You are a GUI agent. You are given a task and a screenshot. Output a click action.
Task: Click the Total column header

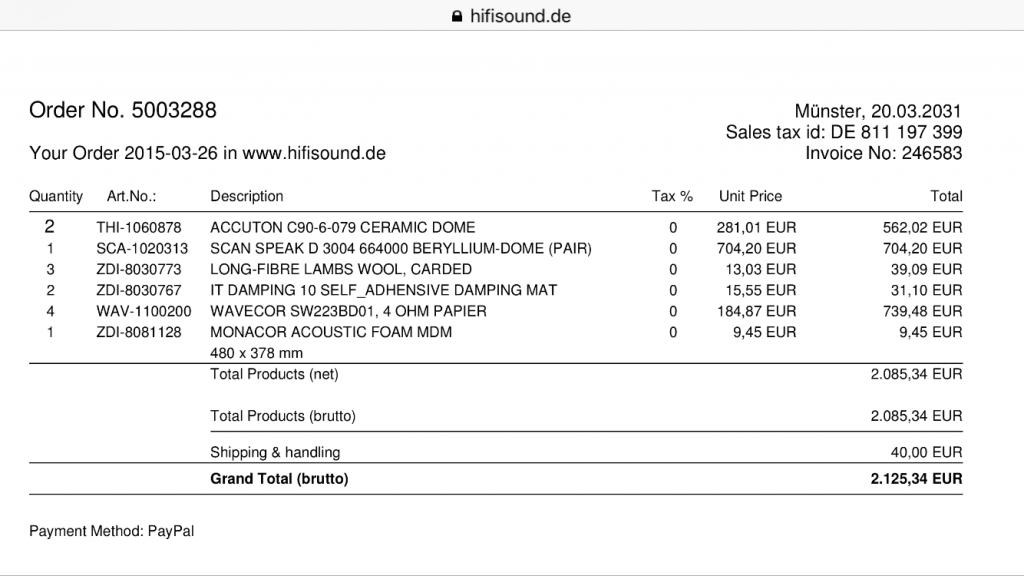coord(946,197)
